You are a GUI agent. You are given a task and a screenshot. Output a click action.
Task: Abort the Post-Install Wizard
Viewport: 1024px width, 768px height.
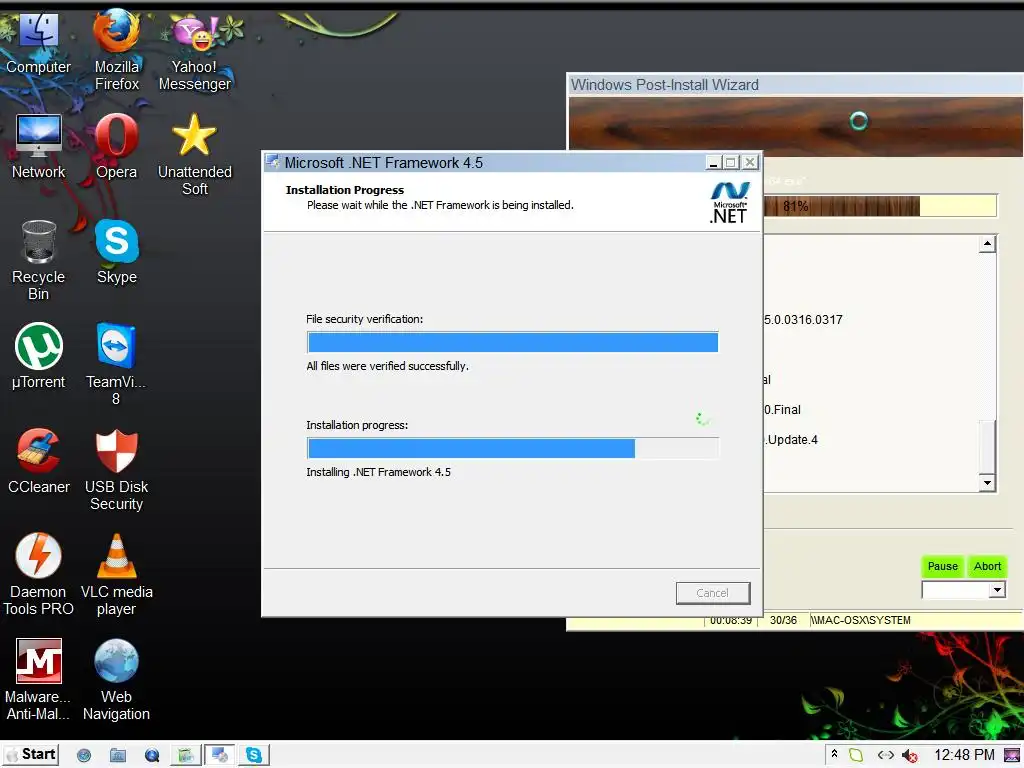click(987, 566)
